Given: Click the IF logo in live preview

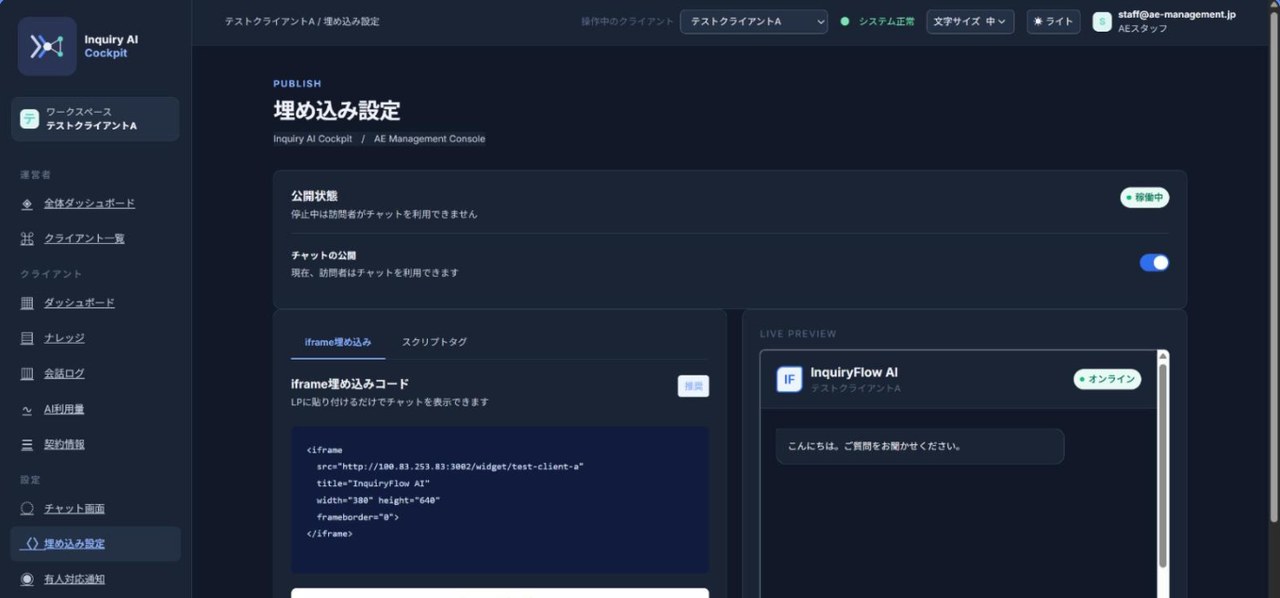Looking at the screenshot, I should (x=789, y=379).
